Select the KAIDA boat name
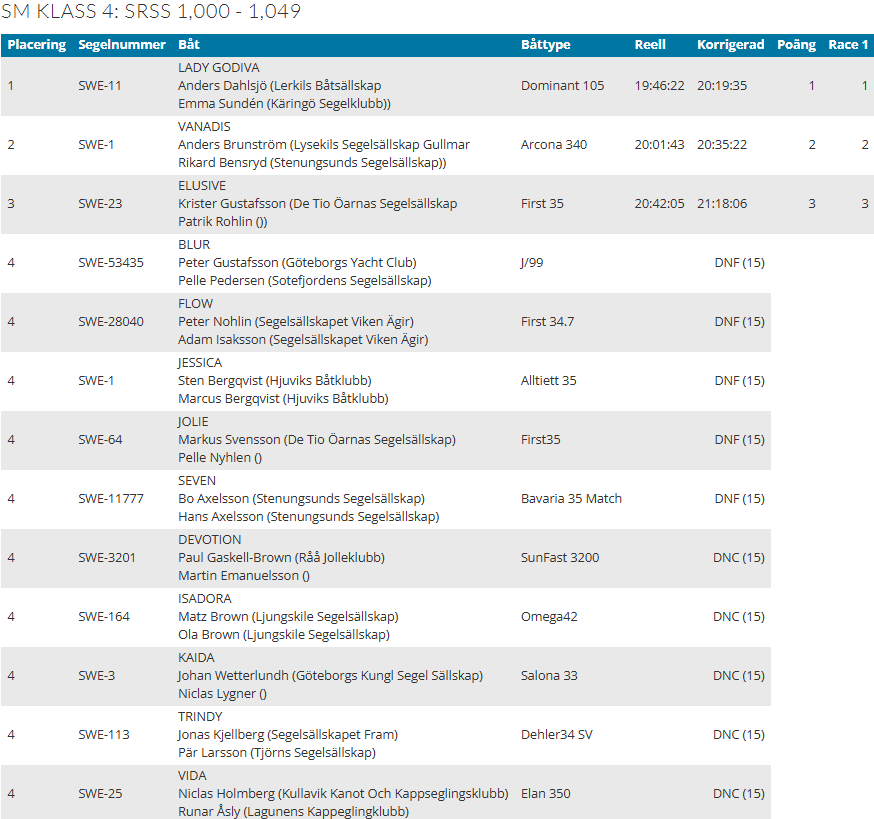Screen dimensions: 874x819 (196, 658)
